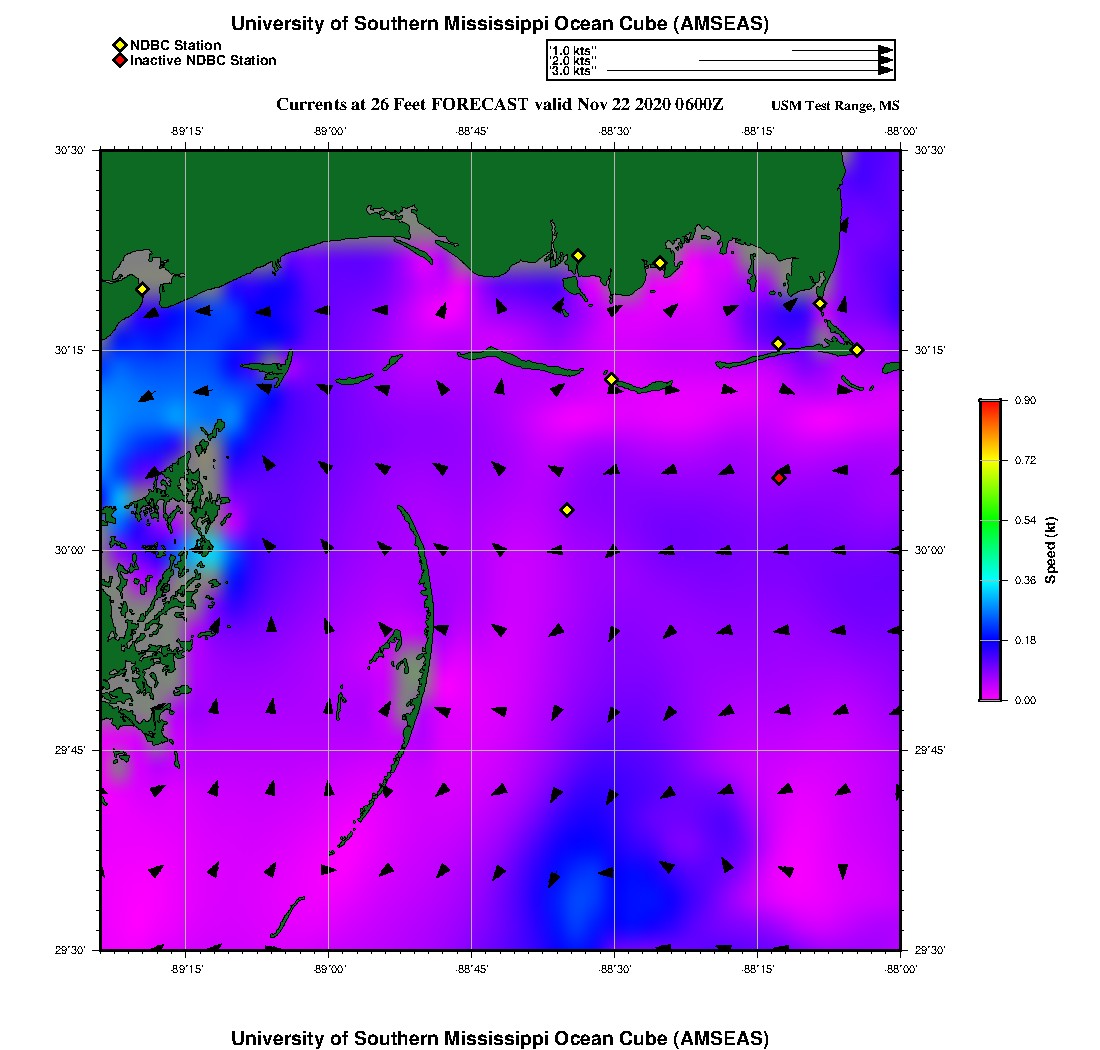Click the magenta bottom of the speed color bar

tap(989, 694)
